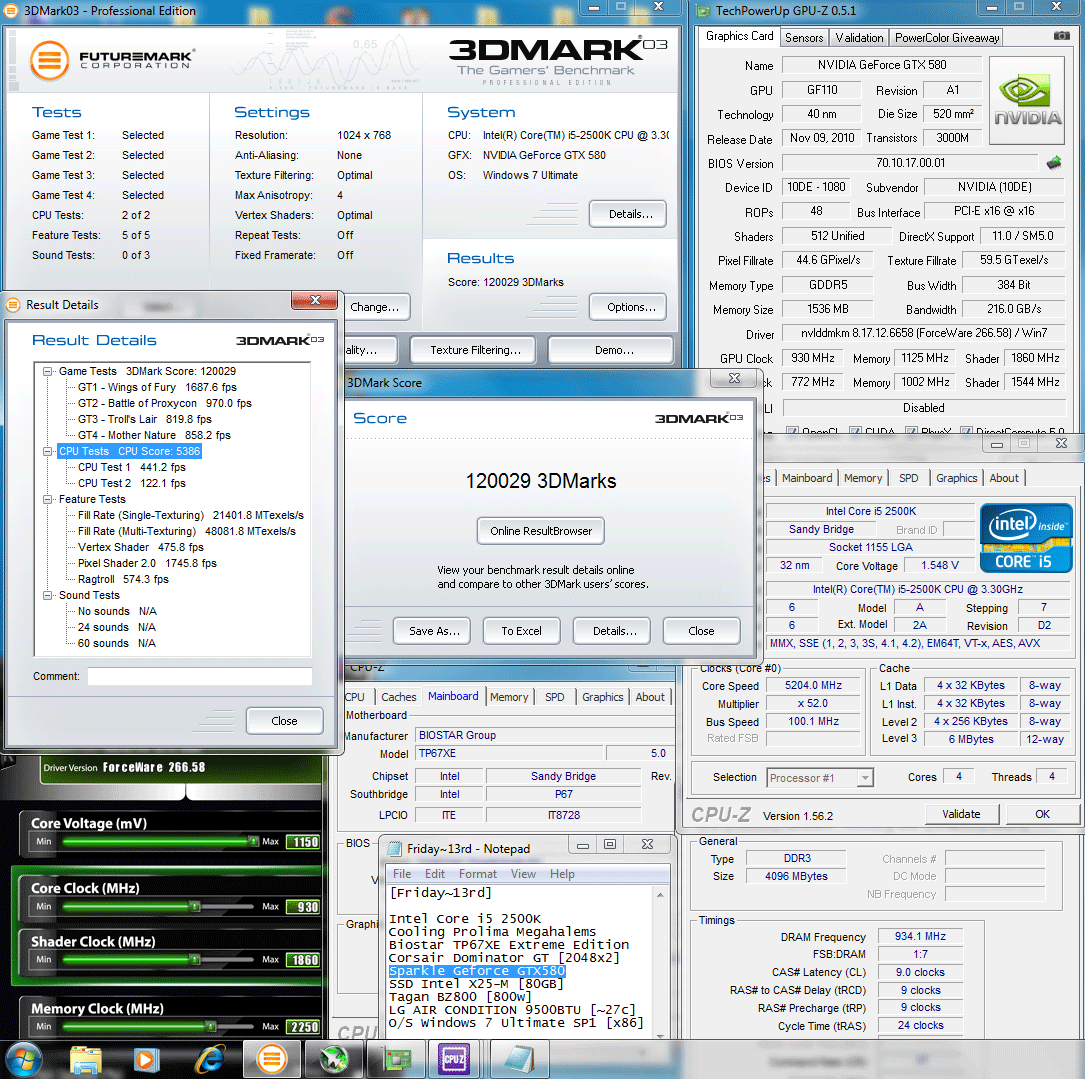Select Ragtroll 574.3 fps row
1085x1079 pixels.
(x=123, y=579)
